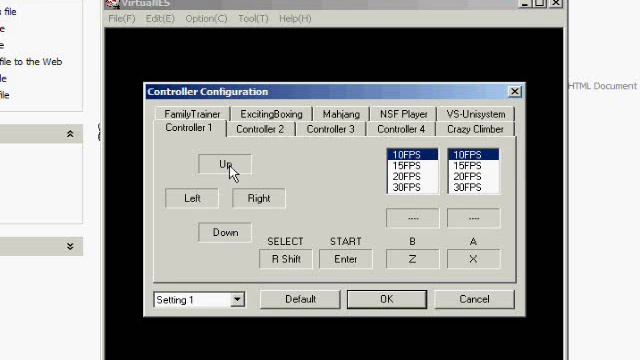The image size is (640, 360).
Task: Open the Controller 3 tab
Action: (331, 129)
